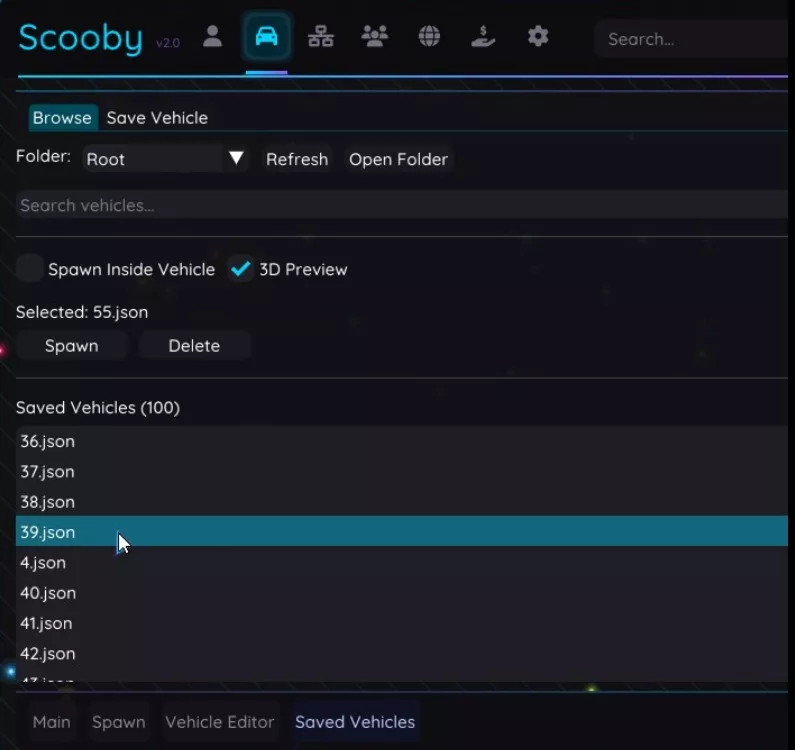Open the settings gear icon
Viewport: 795px width, 750px height.
pos(538,37)
